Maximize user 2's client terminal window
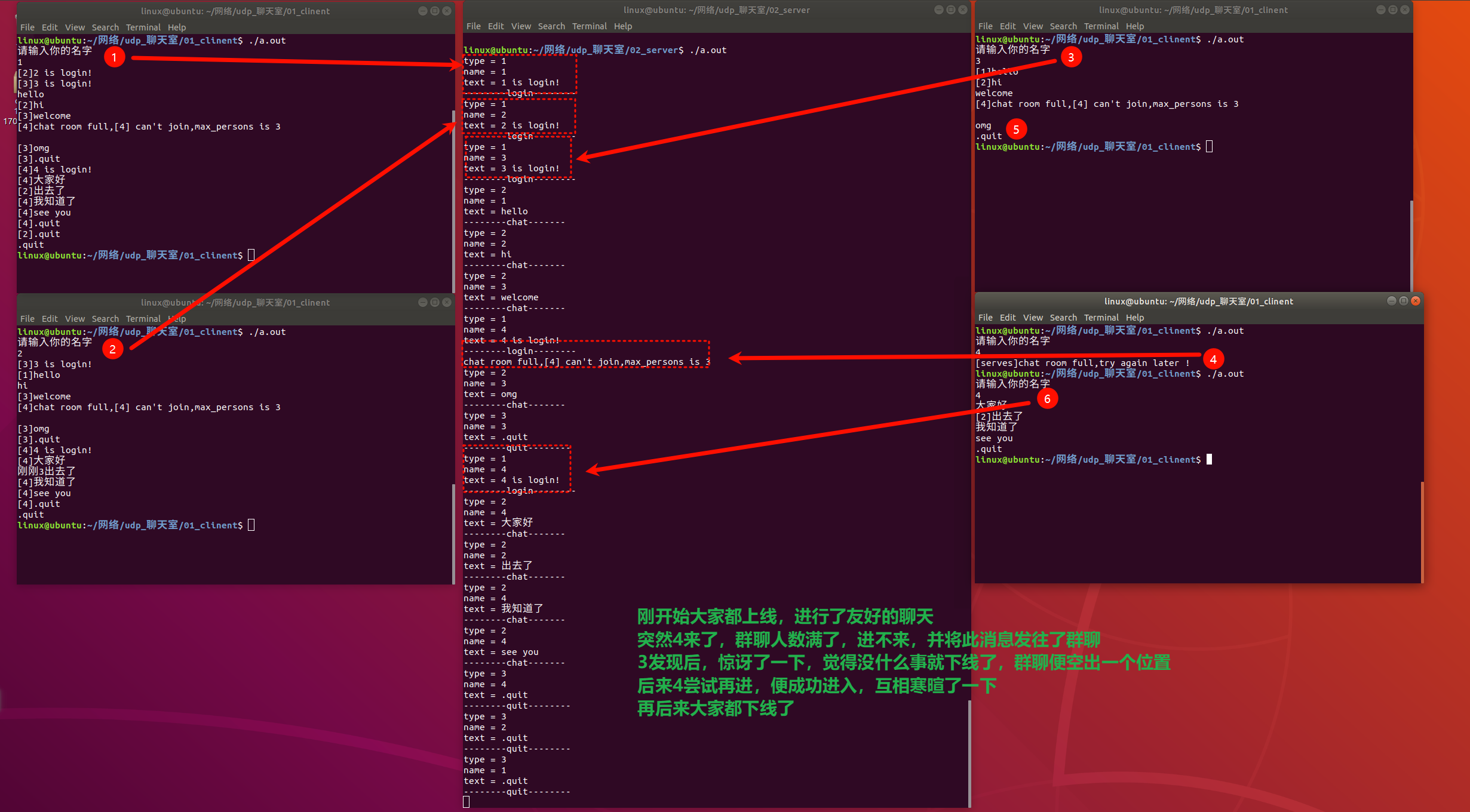The image size is (1470, 812). coord(434,302)
